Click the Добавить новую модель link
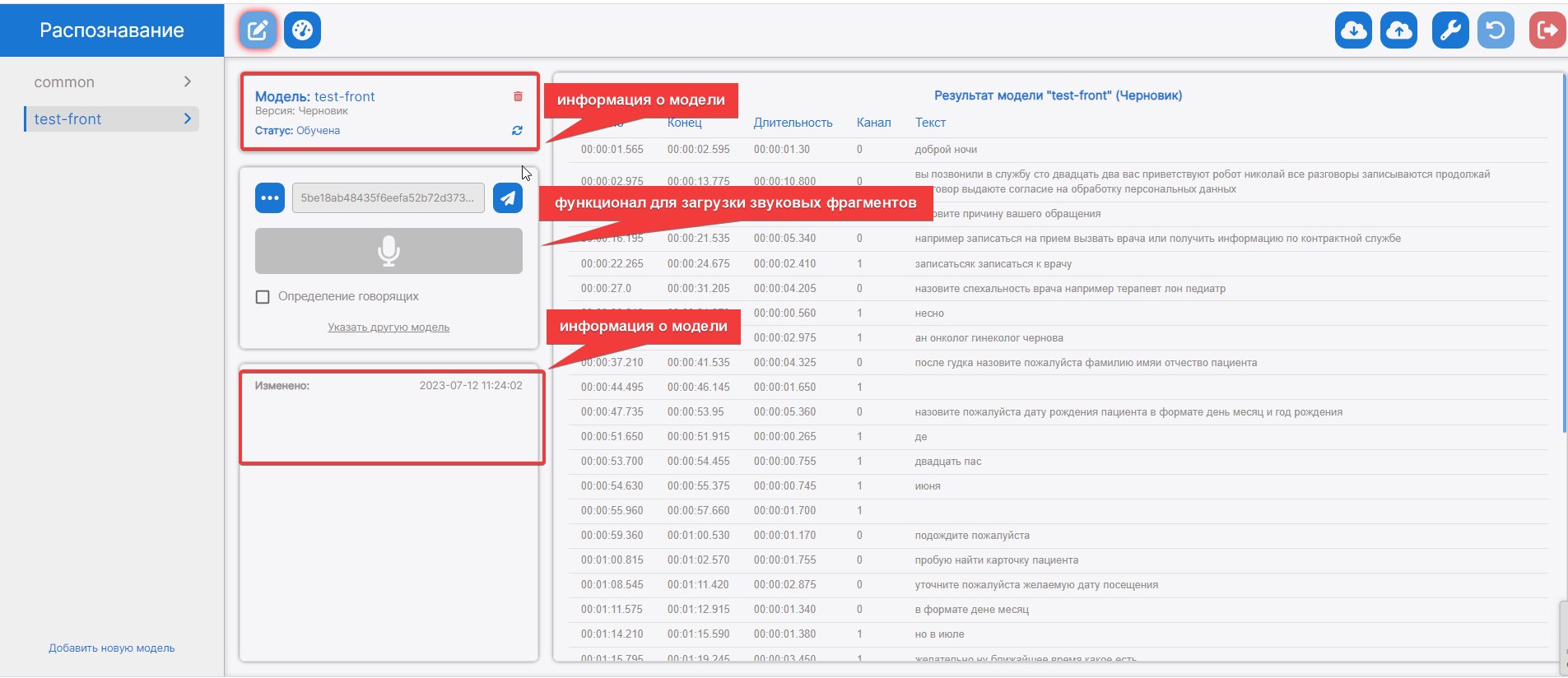The width and height of the screenshot is (1568, 678). click(x=112, y=648)
